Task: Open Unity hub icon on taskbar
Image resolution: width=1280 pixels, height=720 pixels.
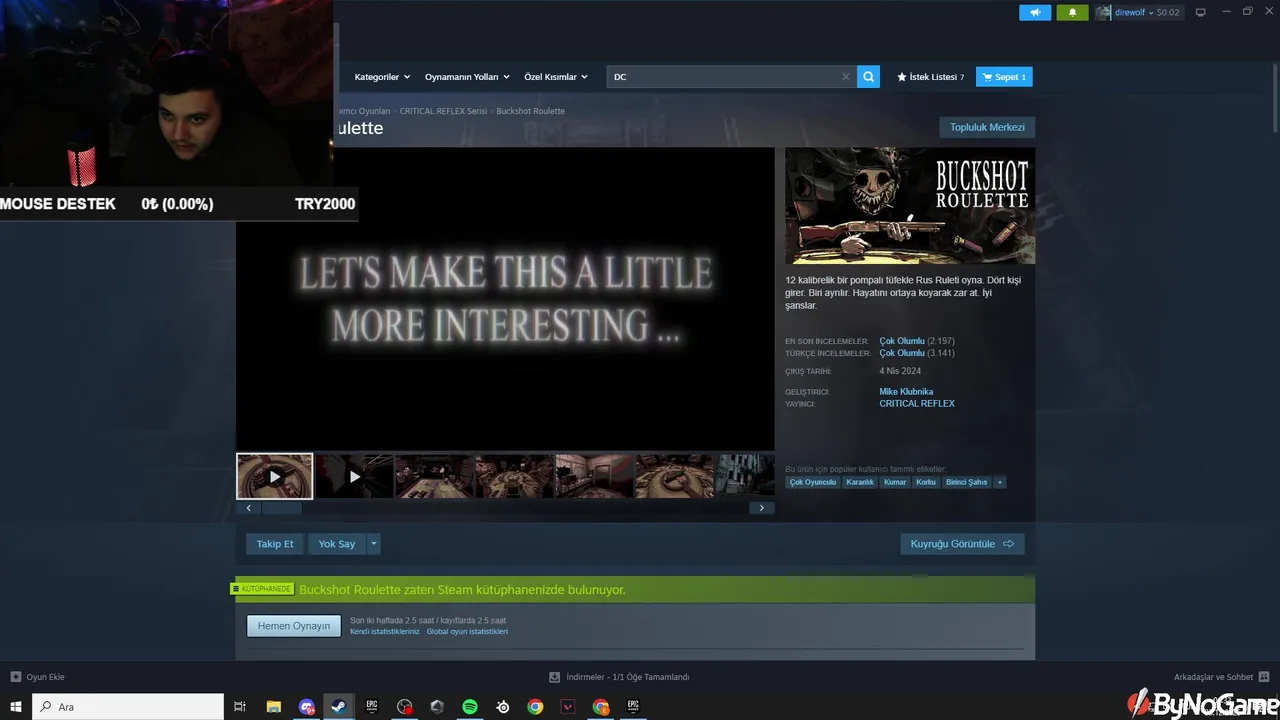Action: pos(437,707)
